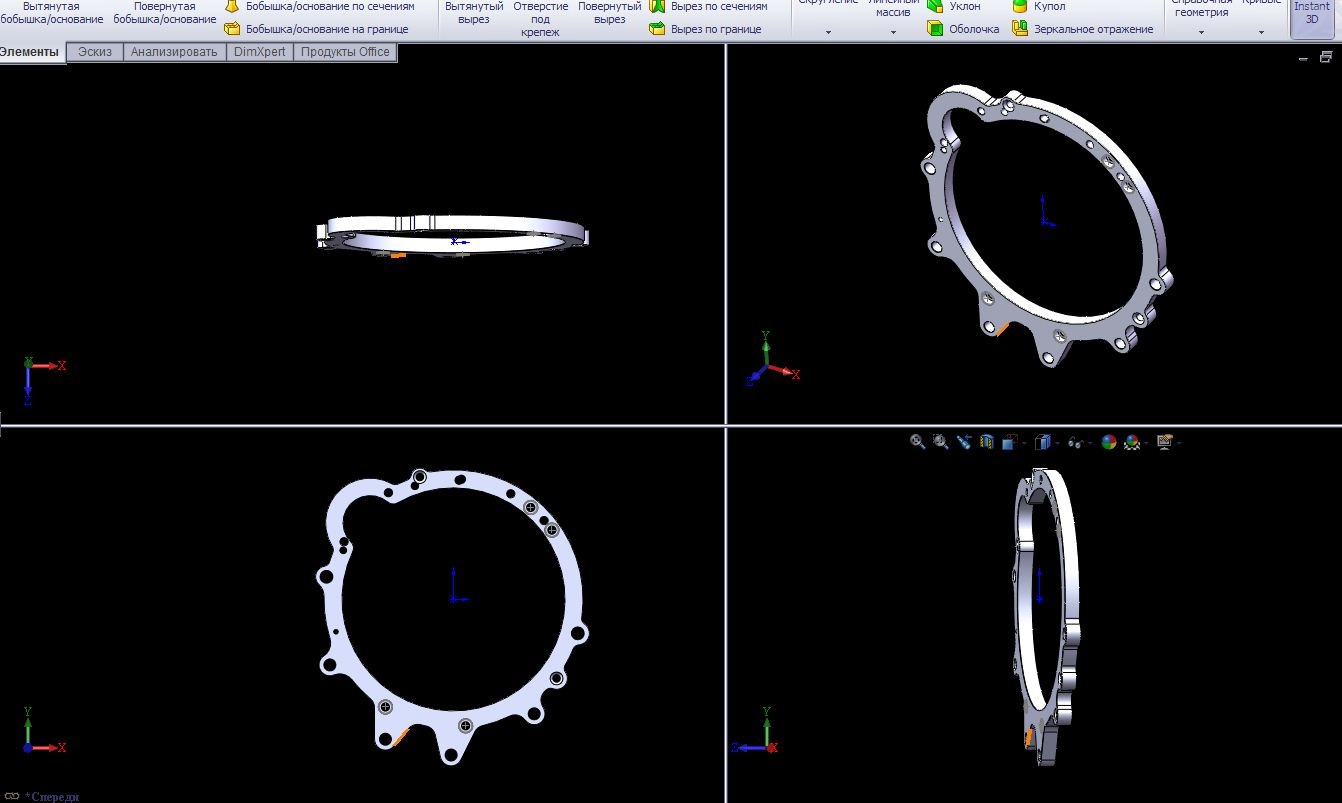Click Повернутая бобышка/основание button
This screenshot has width=1342, height=803.
point(165,12)
